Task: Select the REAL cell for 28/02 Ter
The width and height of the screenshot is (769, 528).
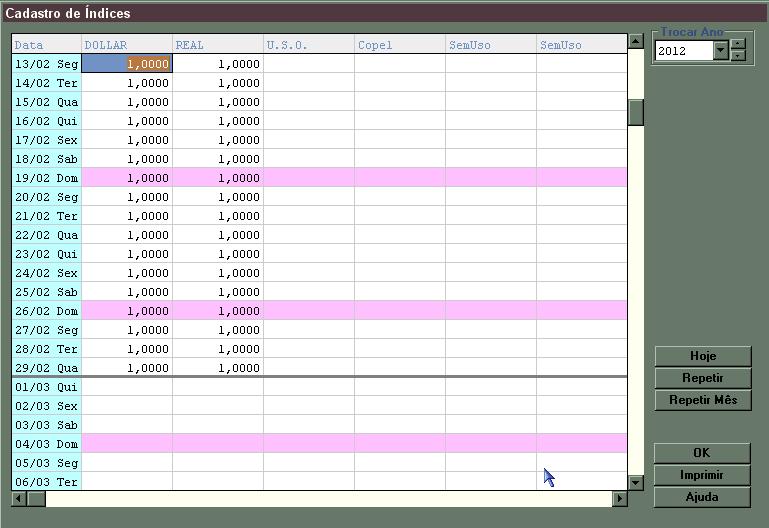Action: tap(218, 349)
